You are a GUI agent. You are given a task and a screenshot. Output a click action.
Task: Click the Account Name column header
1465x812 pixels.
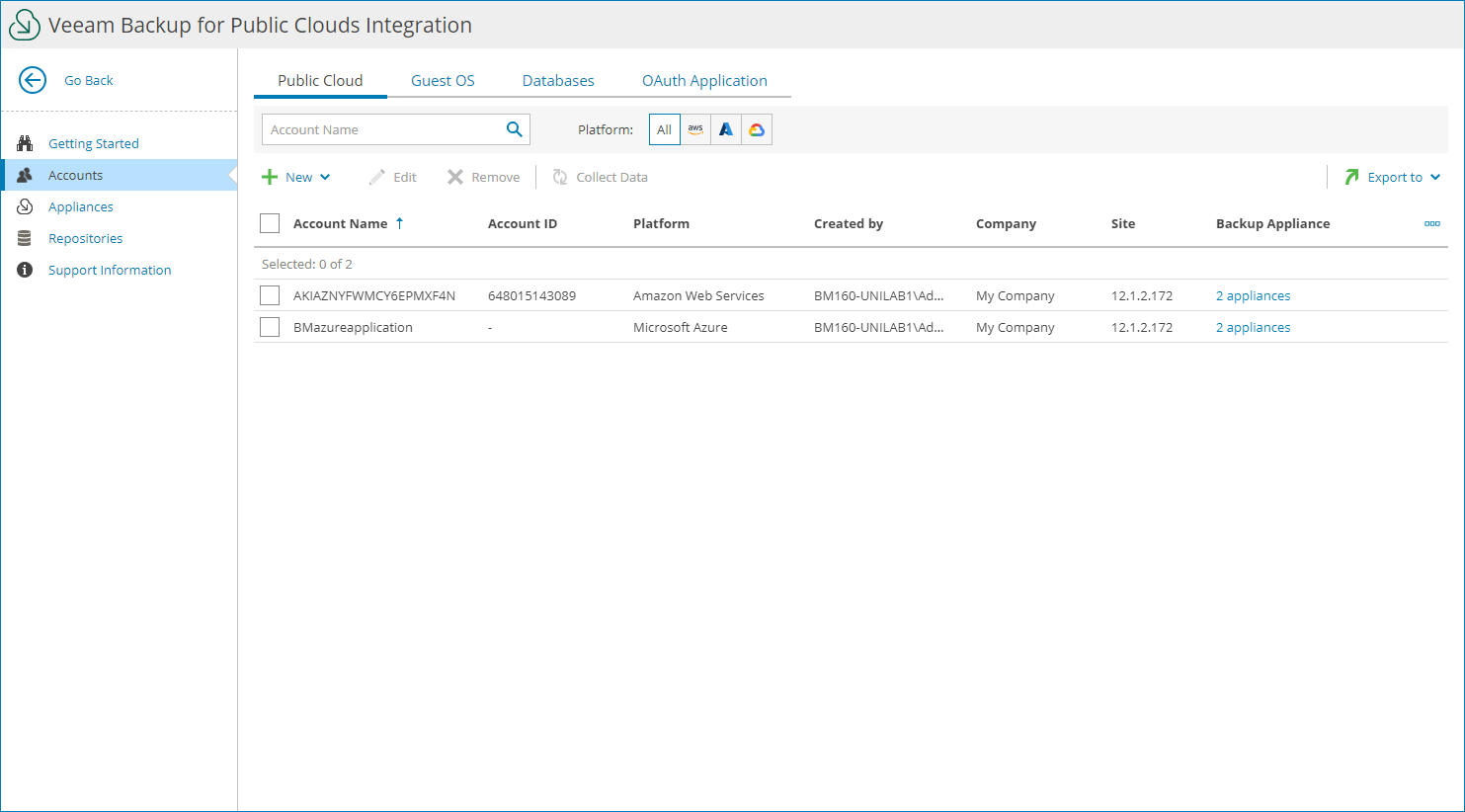point(340,223)
